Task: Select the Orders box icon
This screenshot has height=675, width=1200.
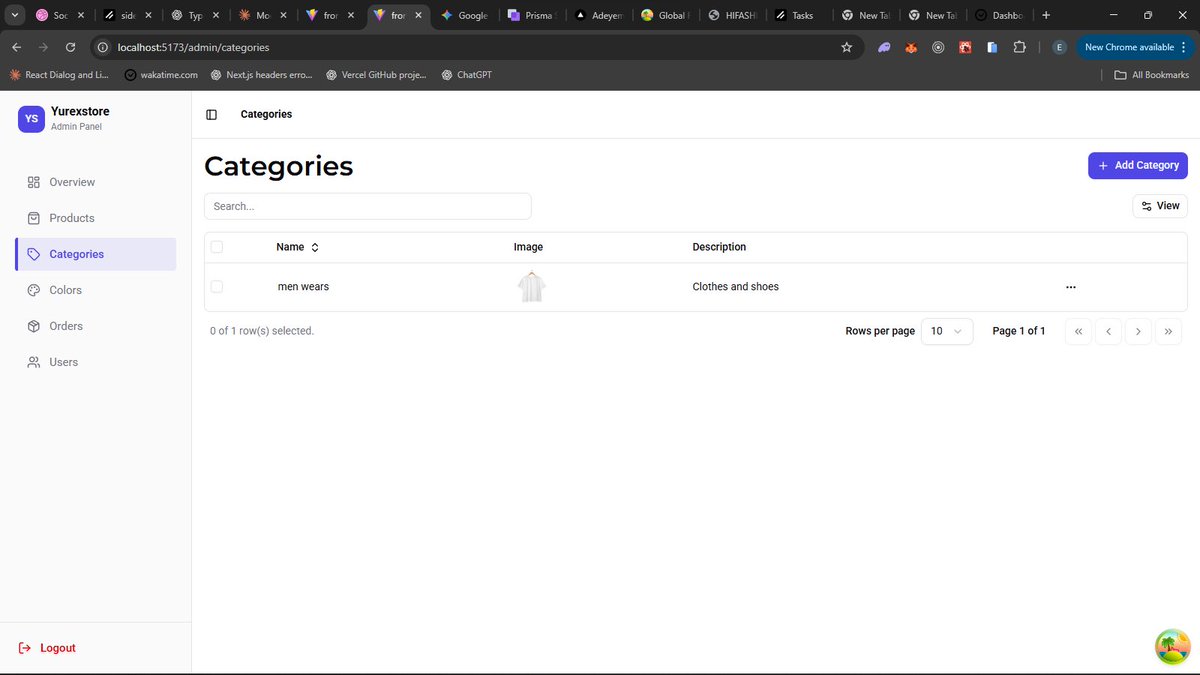Action: pos(32,326)
